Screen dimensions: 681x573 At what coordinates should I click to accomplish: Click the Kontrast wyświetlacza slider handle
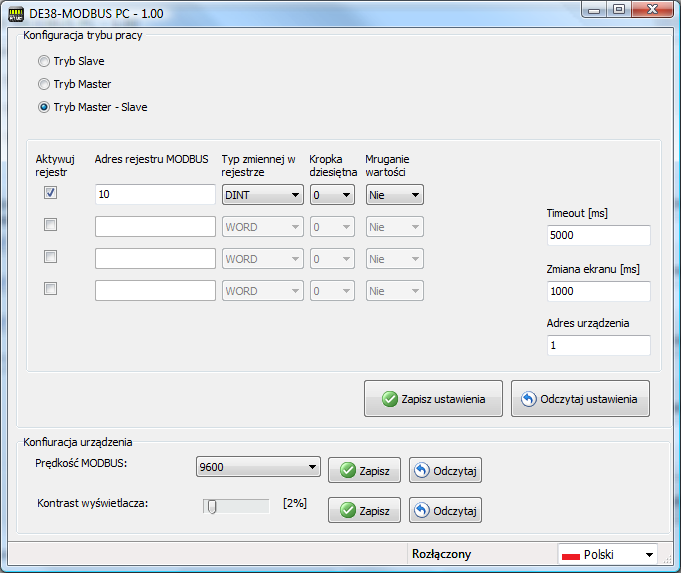[x=212, y=507]
